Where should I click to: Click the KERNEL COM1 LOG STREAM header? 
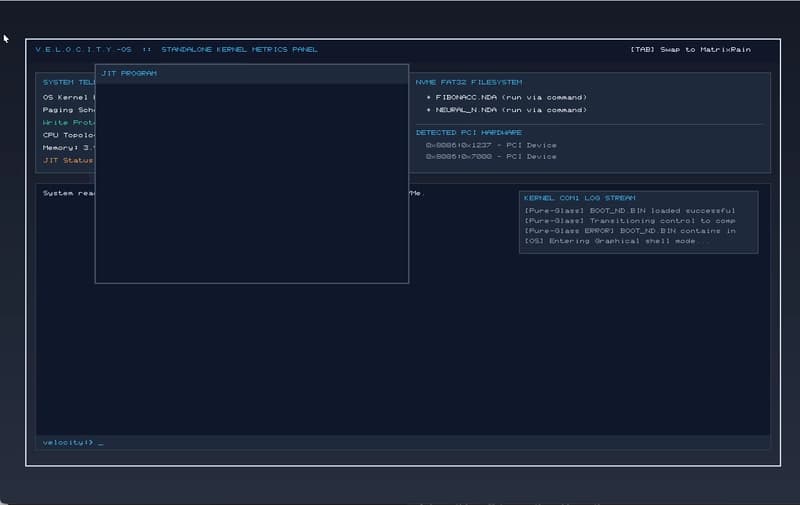[x=580, y=198]
